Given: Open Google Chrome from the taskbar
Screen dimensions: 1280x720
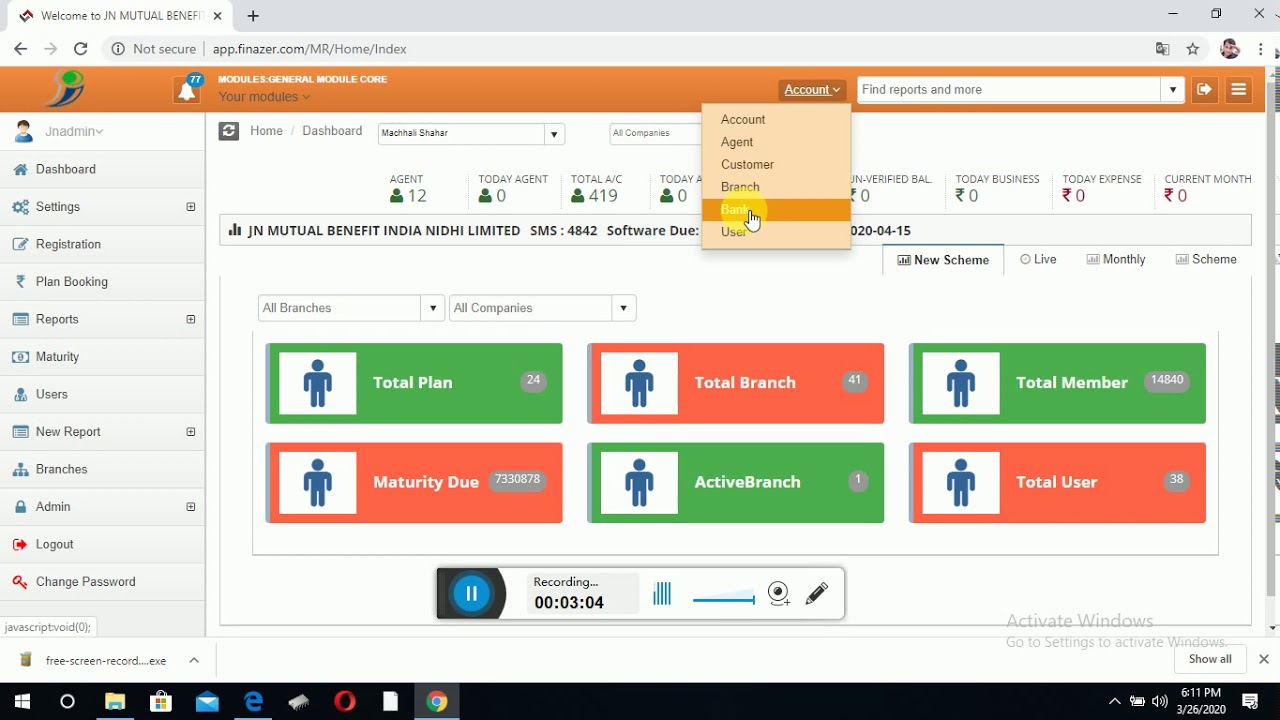Looking at the screenshot, I should tap(437, 702).
